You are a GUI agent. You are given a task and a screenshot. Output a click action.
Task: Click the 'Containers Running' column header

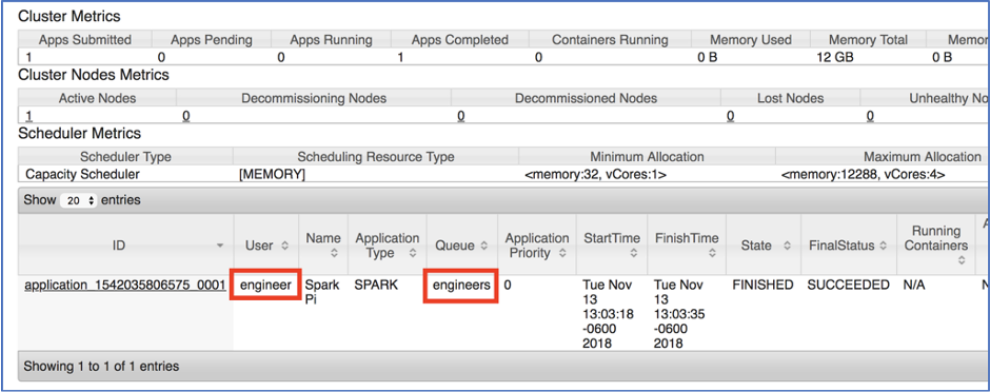(x=610, y=40)
